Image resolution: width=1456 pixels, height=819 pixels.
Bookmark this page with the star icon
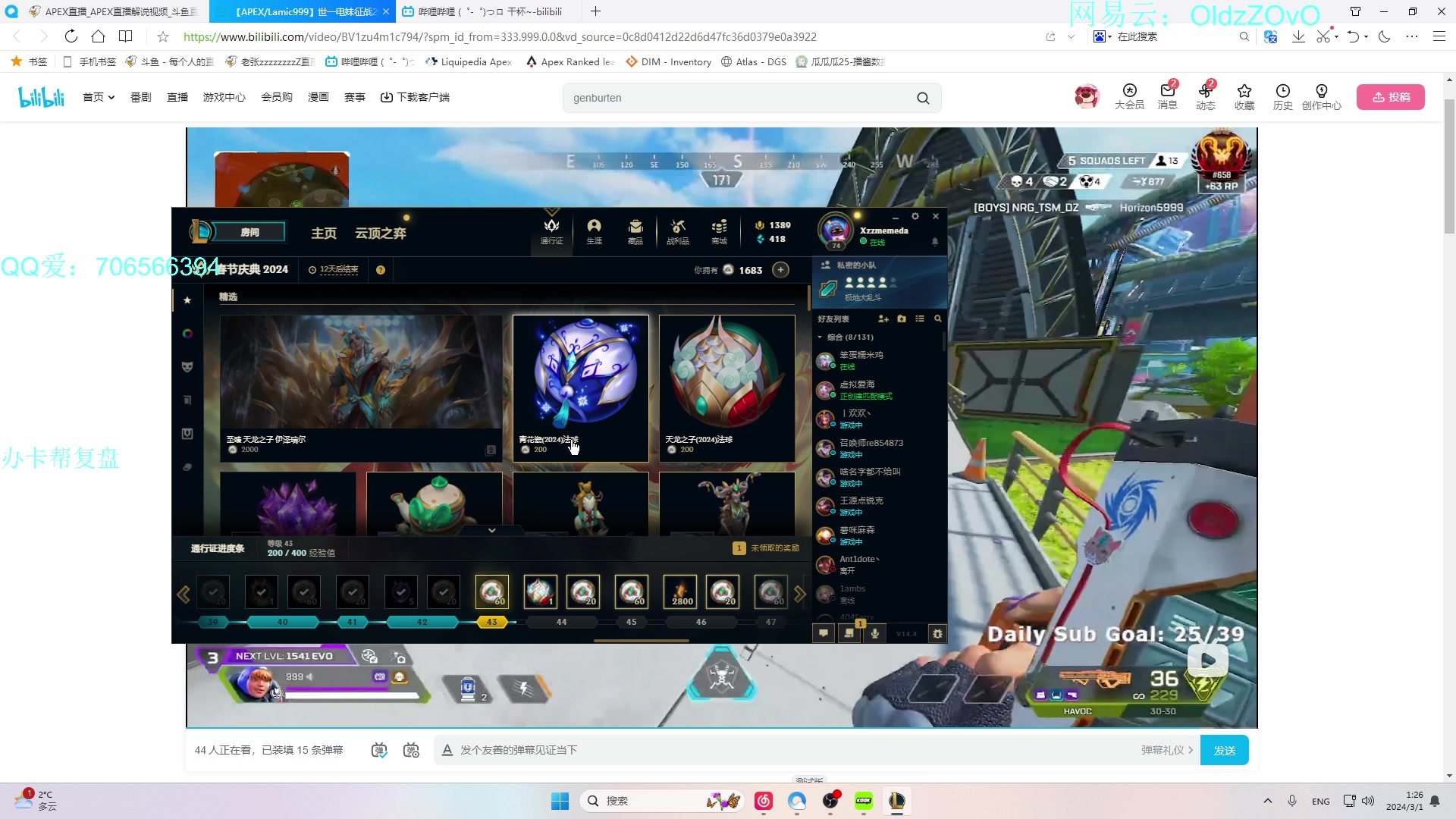(162, 36)
